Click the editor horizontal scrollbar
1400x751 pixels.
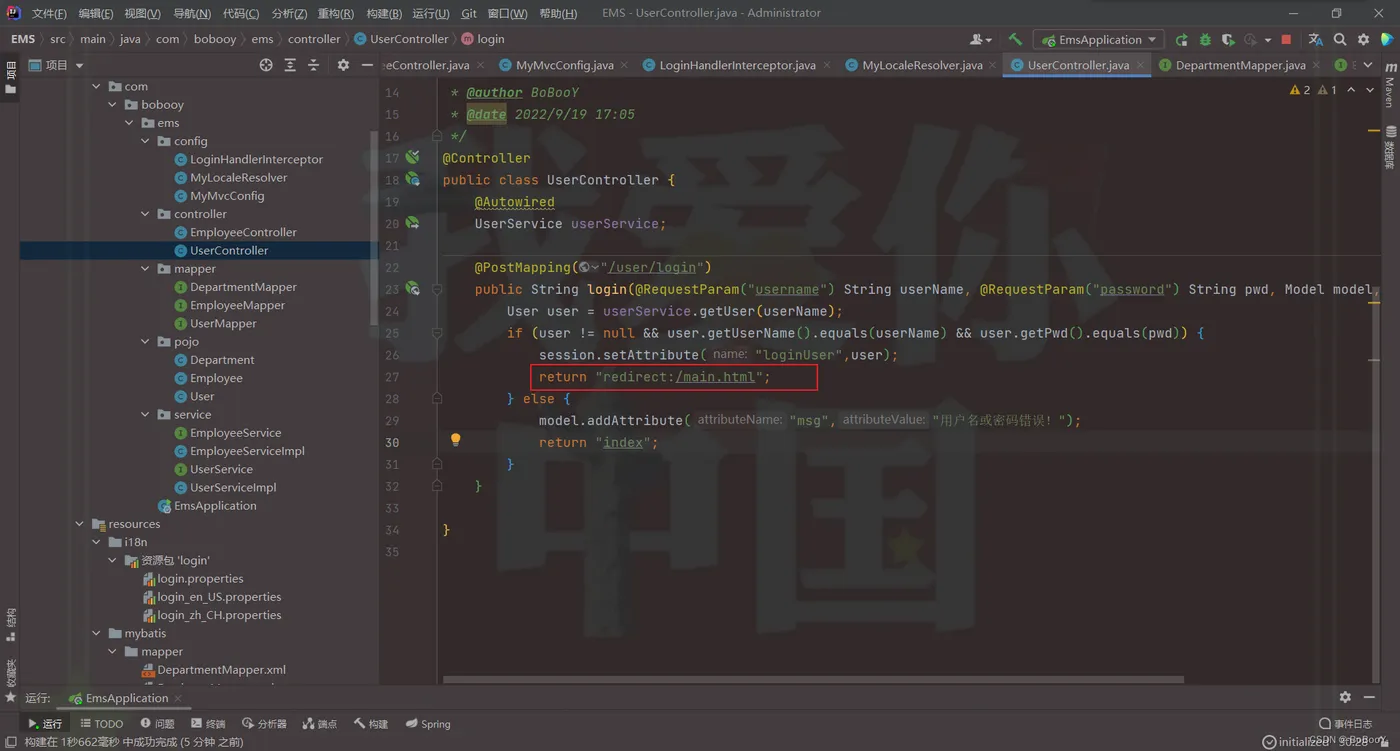[813, 680]
